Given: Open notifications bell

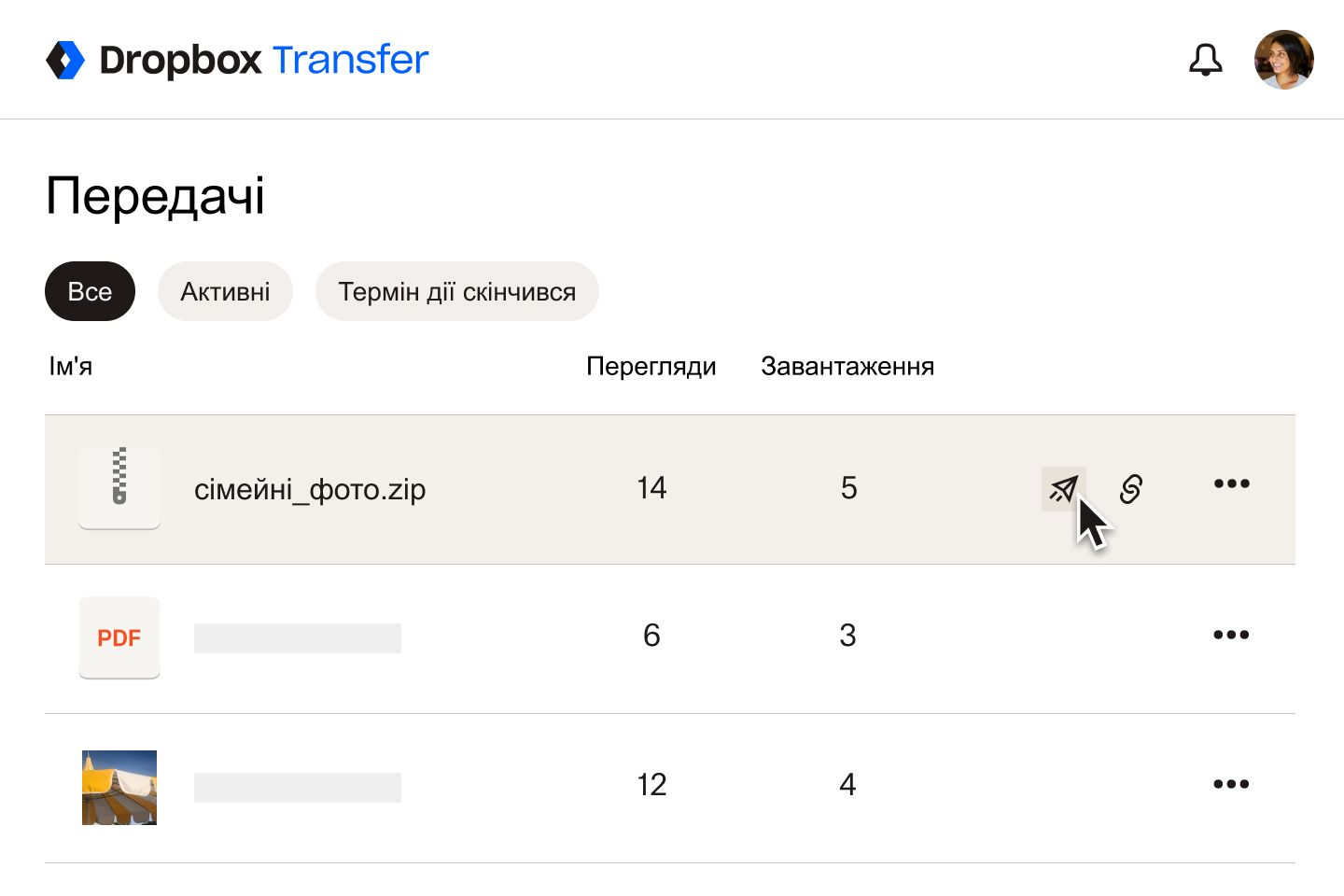Looking at the screenshot, I should (x=1205, y=60).
